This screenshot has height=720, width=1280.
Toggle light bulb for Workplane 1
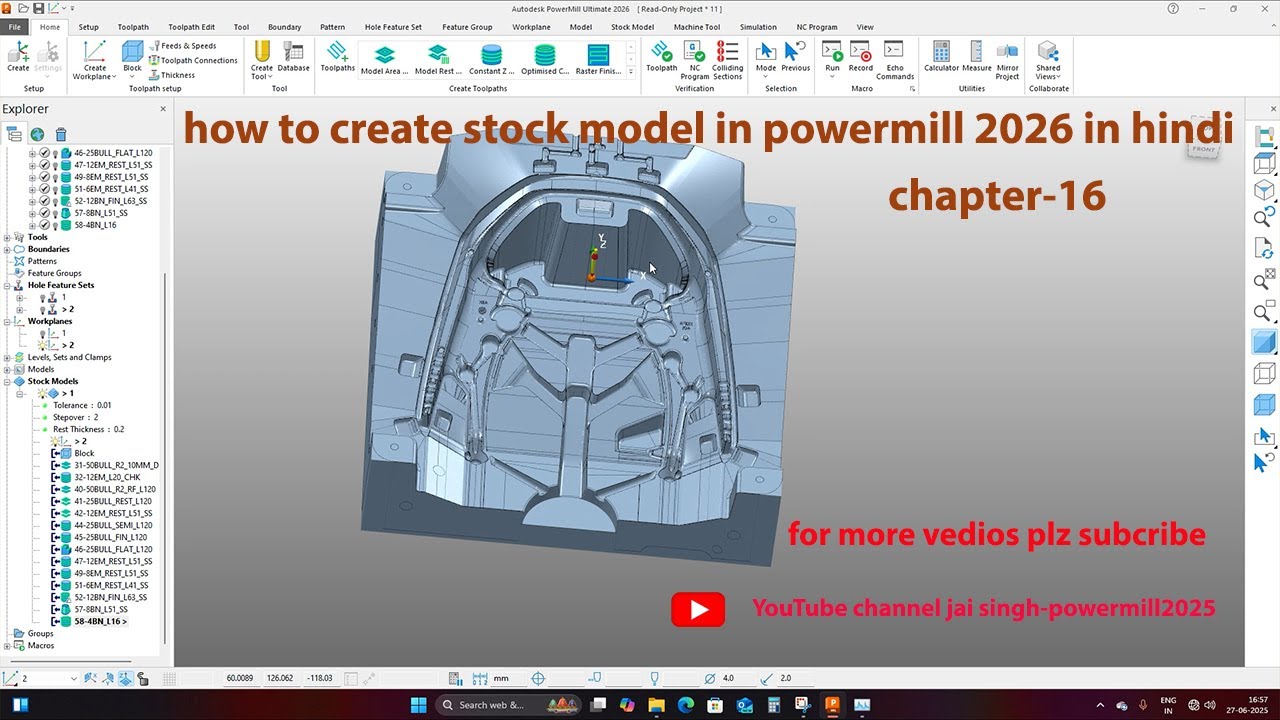(43, 333)
